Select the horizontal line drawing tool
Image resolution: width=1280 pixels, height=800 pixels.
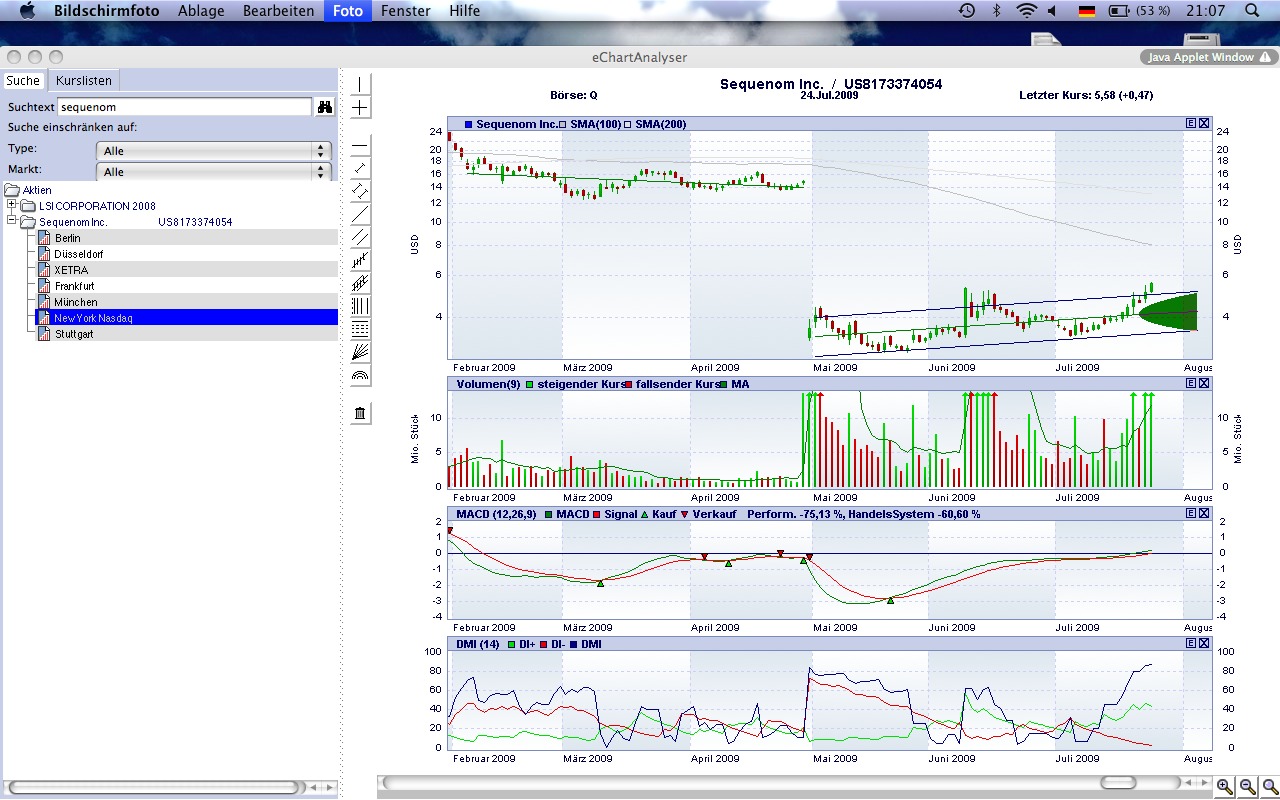click(x=360, y=146)
